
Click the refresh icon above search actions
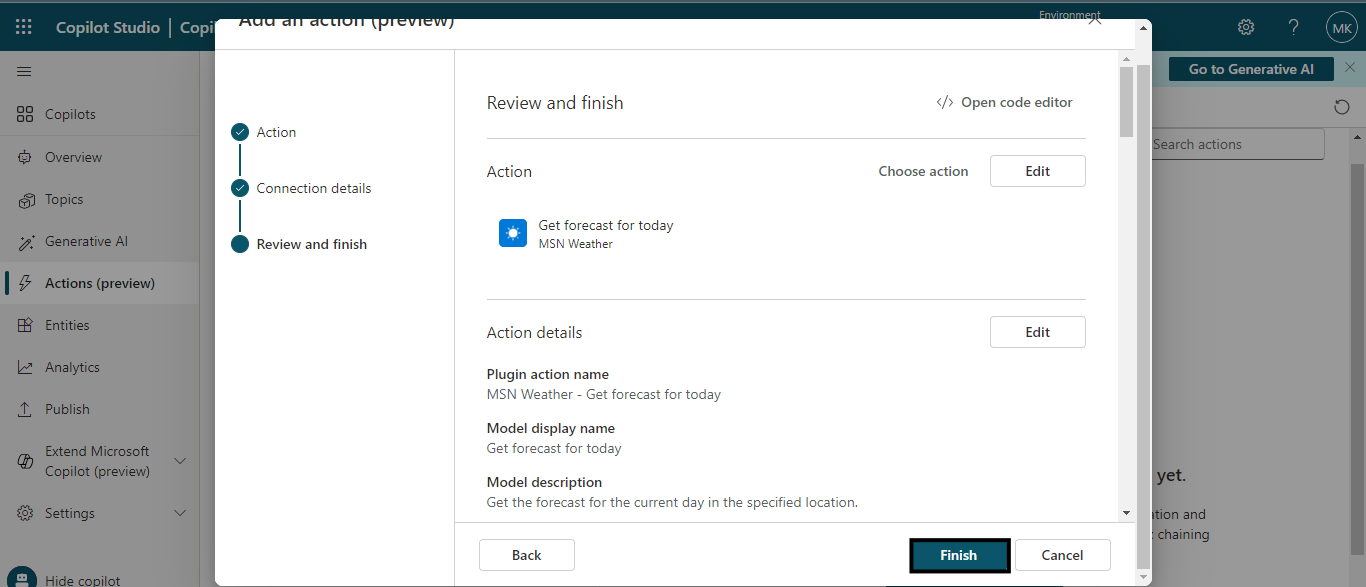pyautogui.click(x=1342, y=107)
